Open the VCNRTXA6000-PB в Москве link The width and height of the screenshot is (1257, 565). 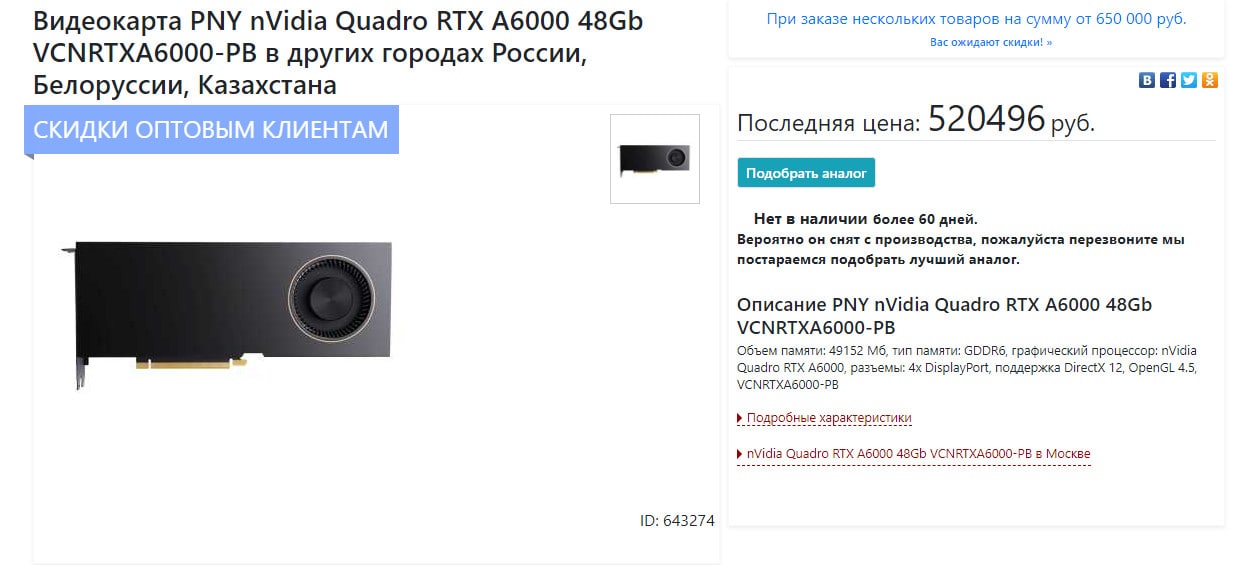pyautogui.click(x=919, y=454)
